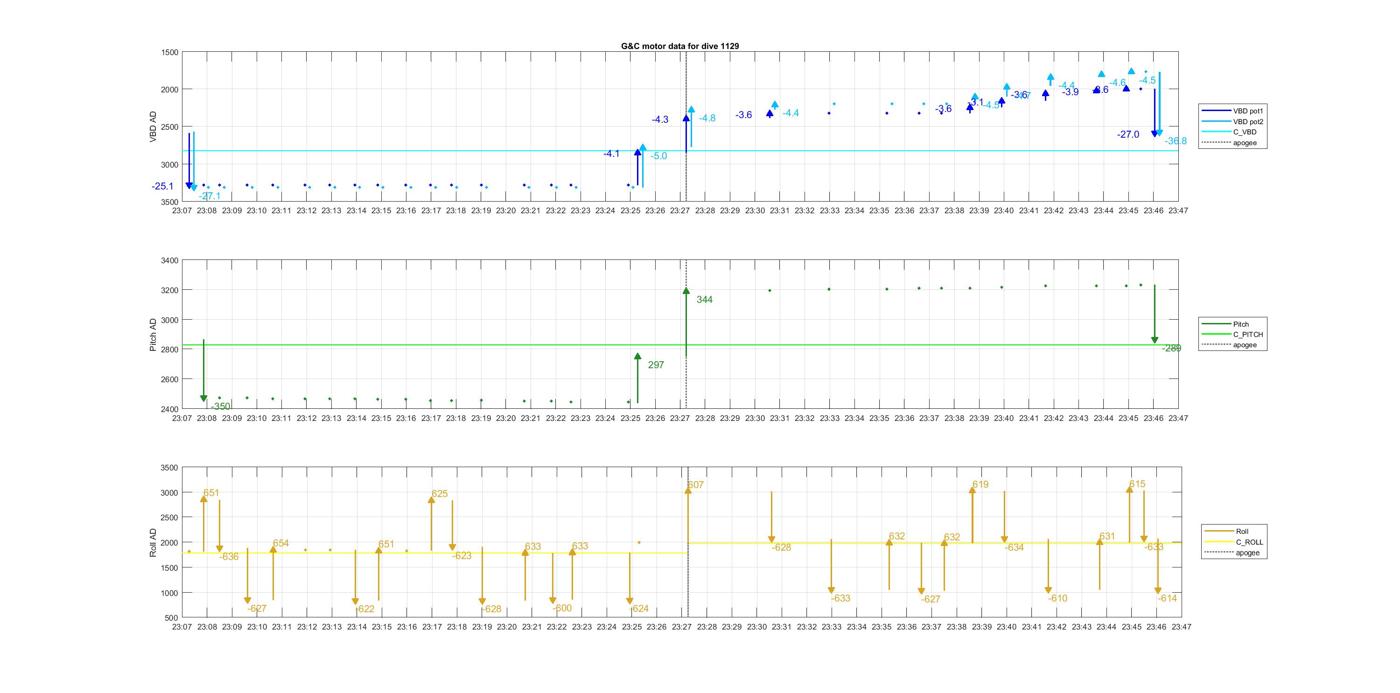
Task: Click the '-623' roll data label
Action: point(462,555)
